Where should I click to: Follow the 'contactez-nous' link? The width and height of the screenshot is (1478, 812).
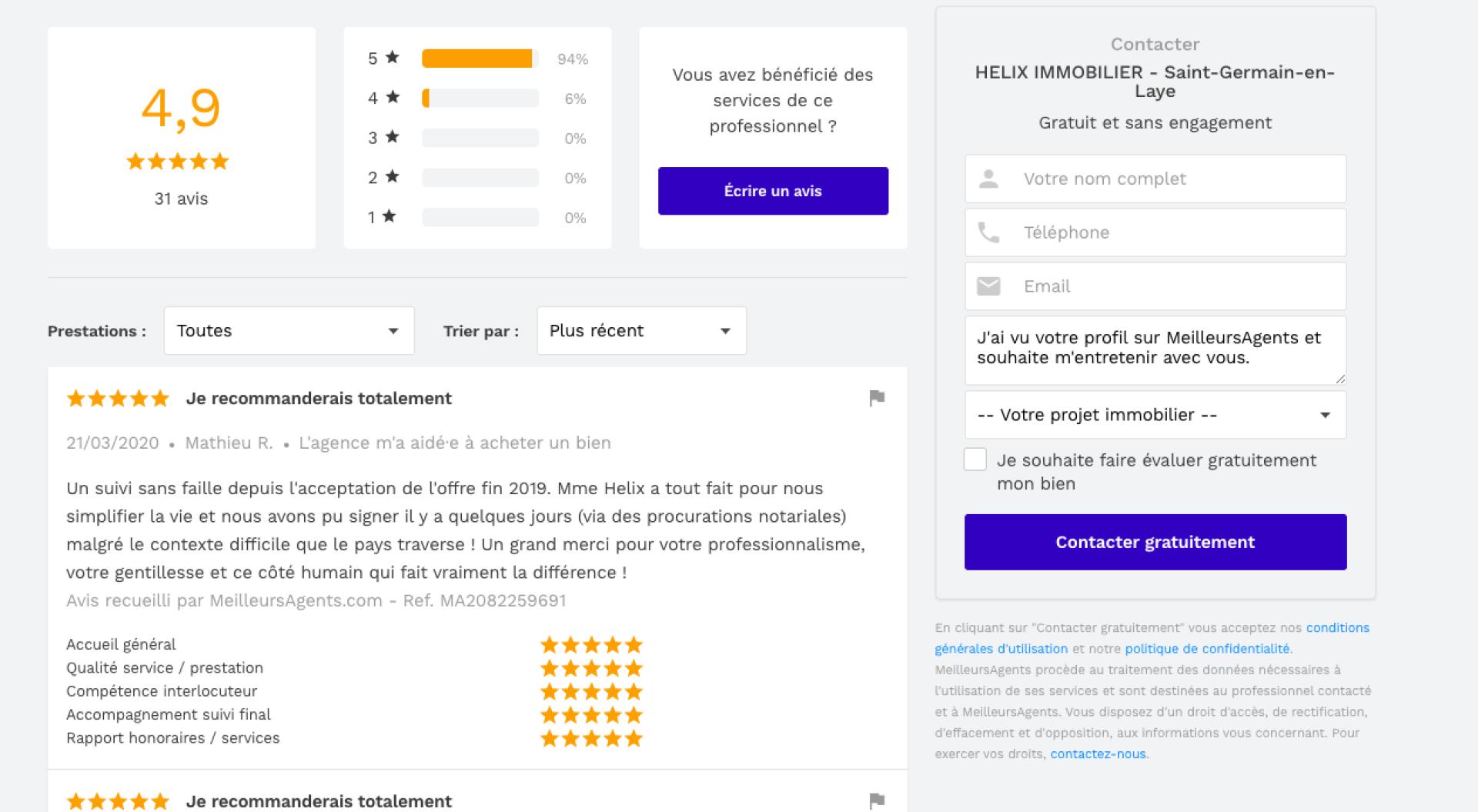click(x=1098, y=754)
